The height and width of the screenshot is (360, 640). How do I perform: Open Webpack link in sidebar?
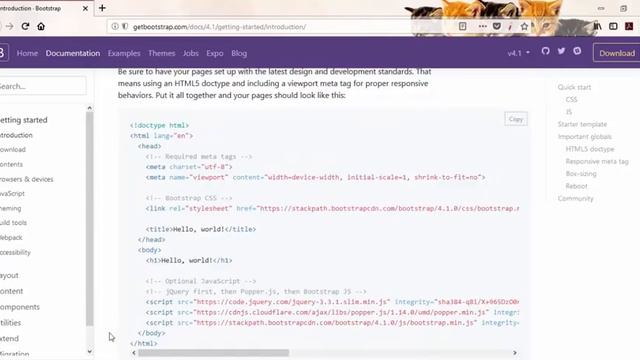(11, 238)
